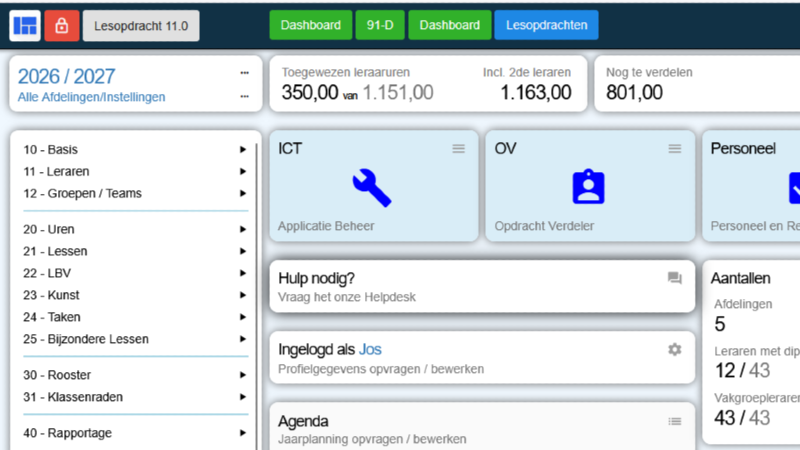Open the hamburger menu on the ICT card
This screenshot has height=450, width=800.
(458, 148)
